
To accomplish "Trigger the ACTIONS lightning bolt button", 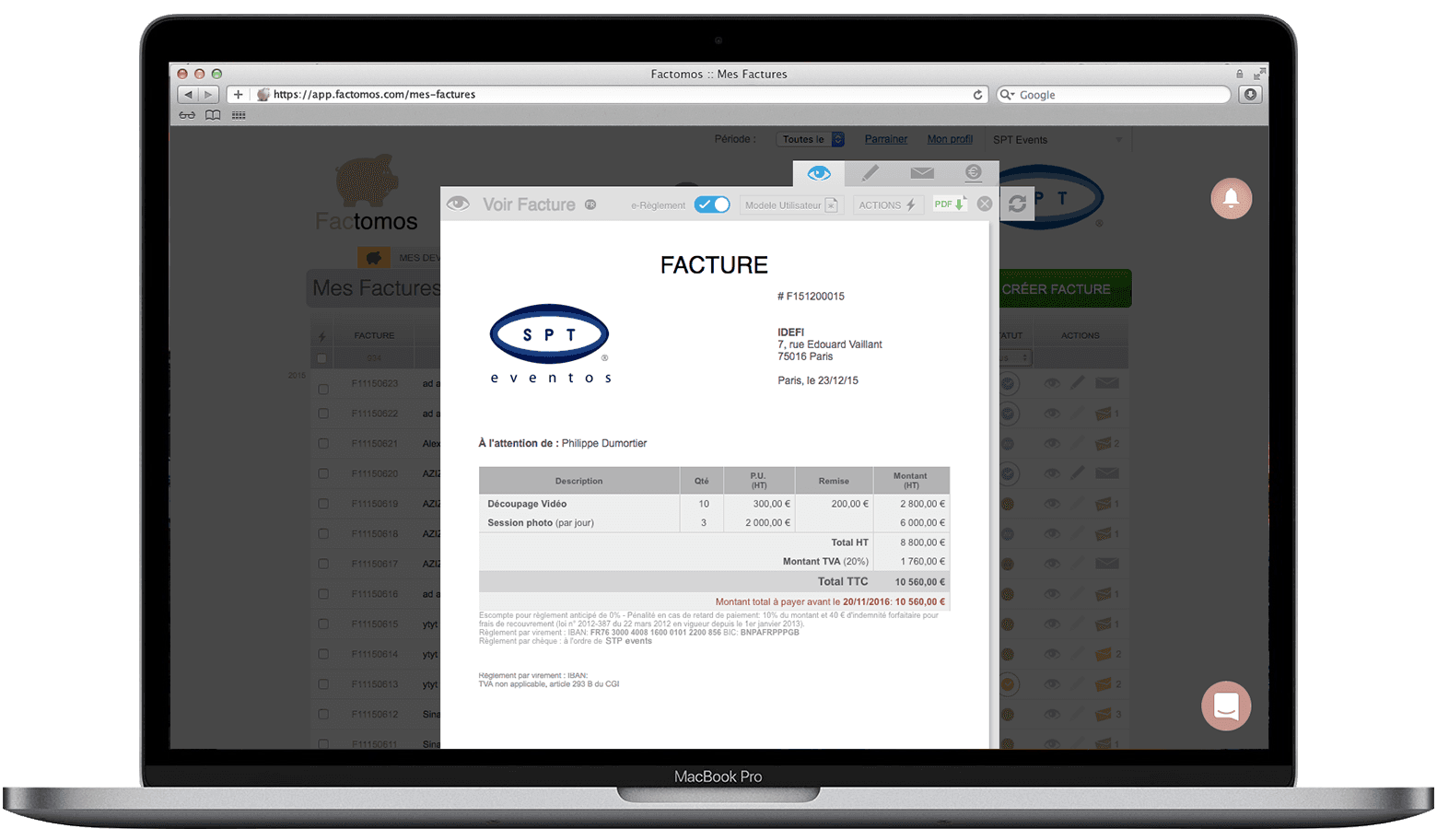I will [x=887, y=204].
